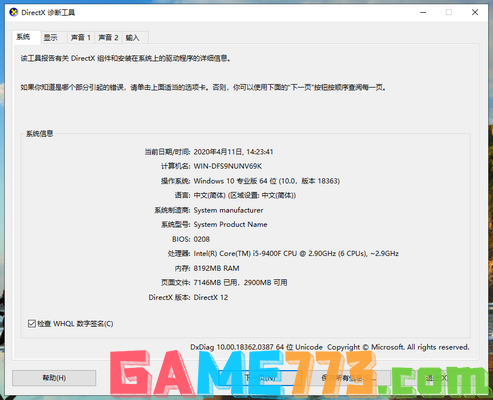493x400 pixels.
Task: Click the System Product Name value
Action: (x=230, y=224)
